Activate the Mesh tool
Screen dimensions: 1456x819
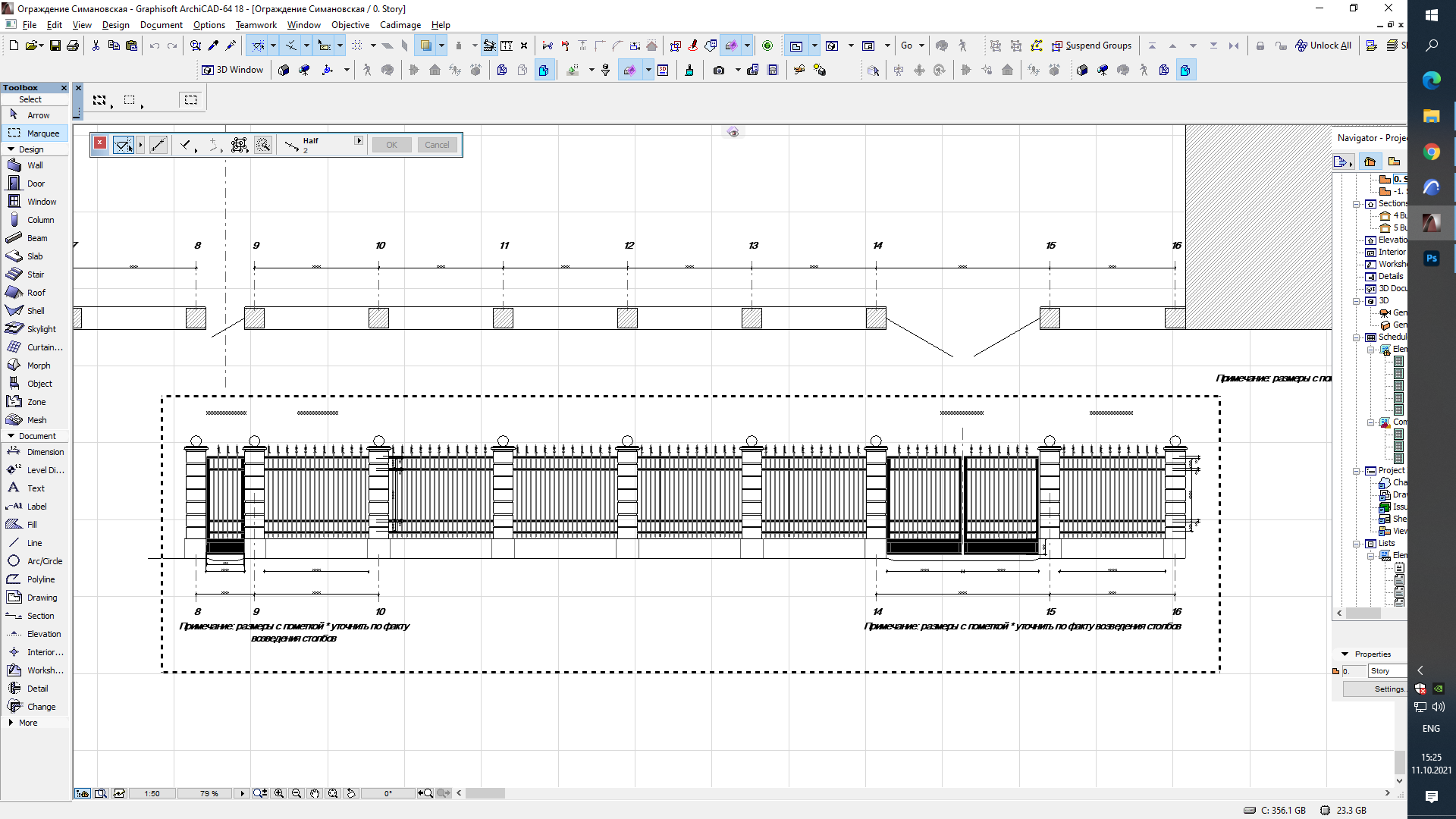tap(36, 420)
